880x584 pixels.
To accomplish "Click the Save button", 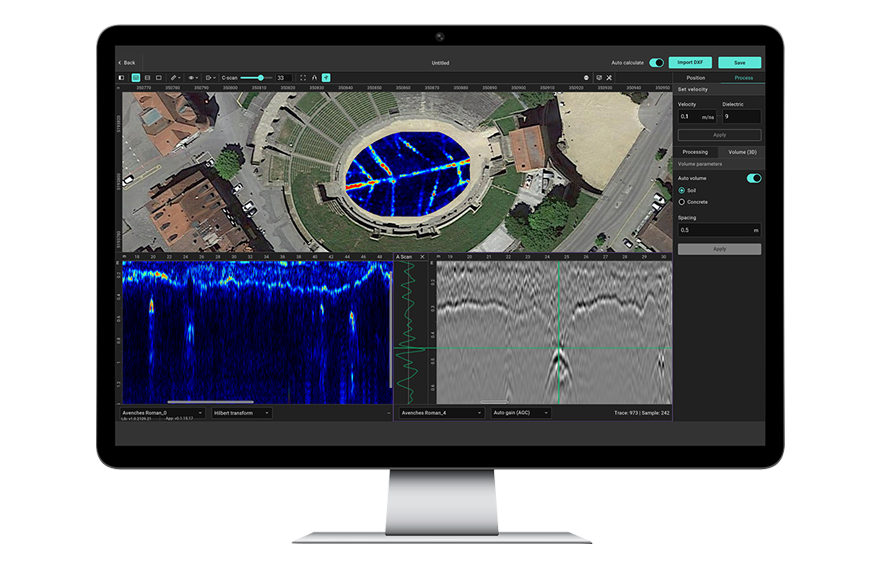I will tap(740, 62).
